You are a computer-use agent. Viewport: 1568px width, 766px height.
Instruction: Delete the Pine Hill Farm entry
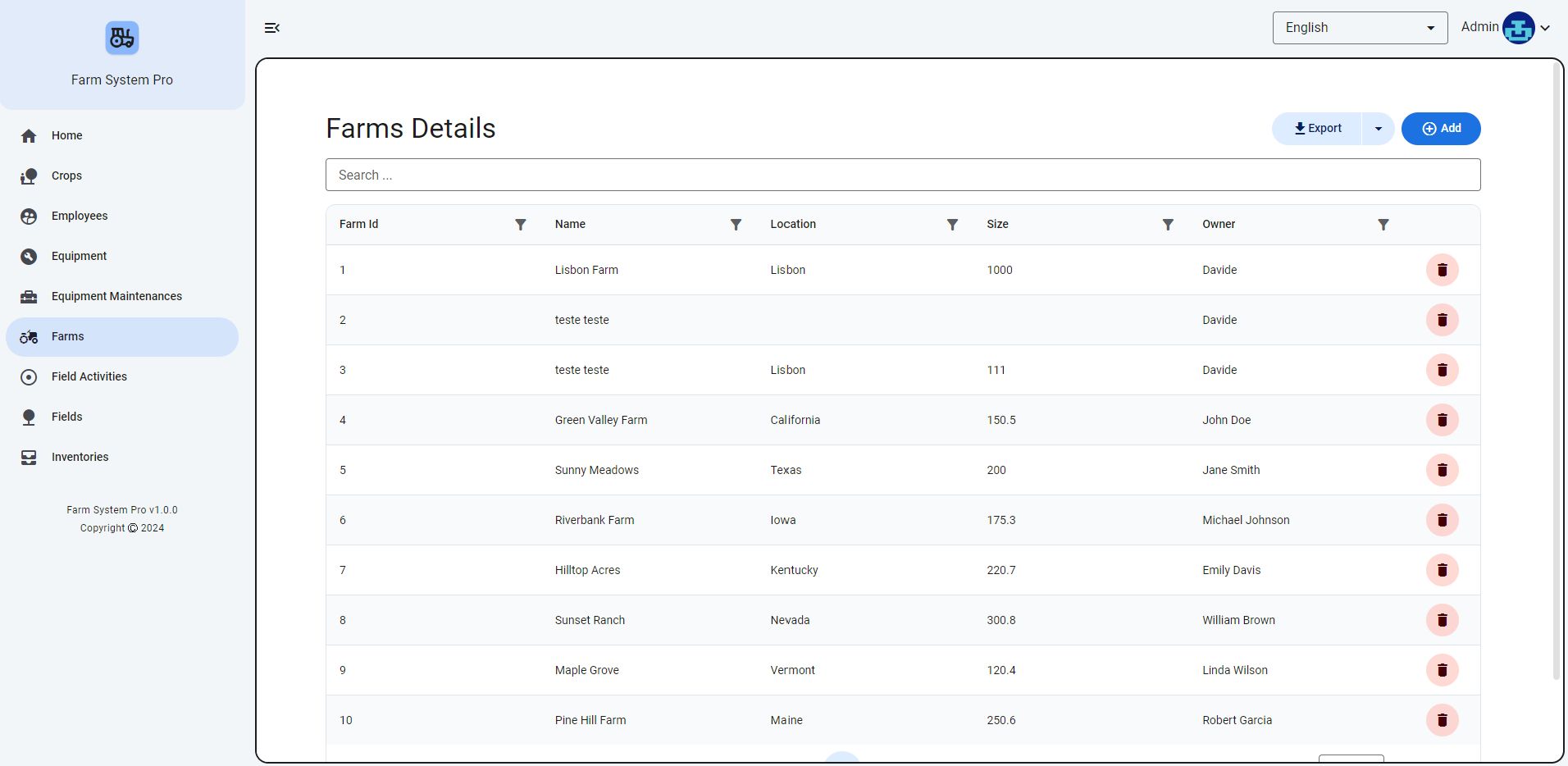pyautogui.click(x=1442, y=720)
